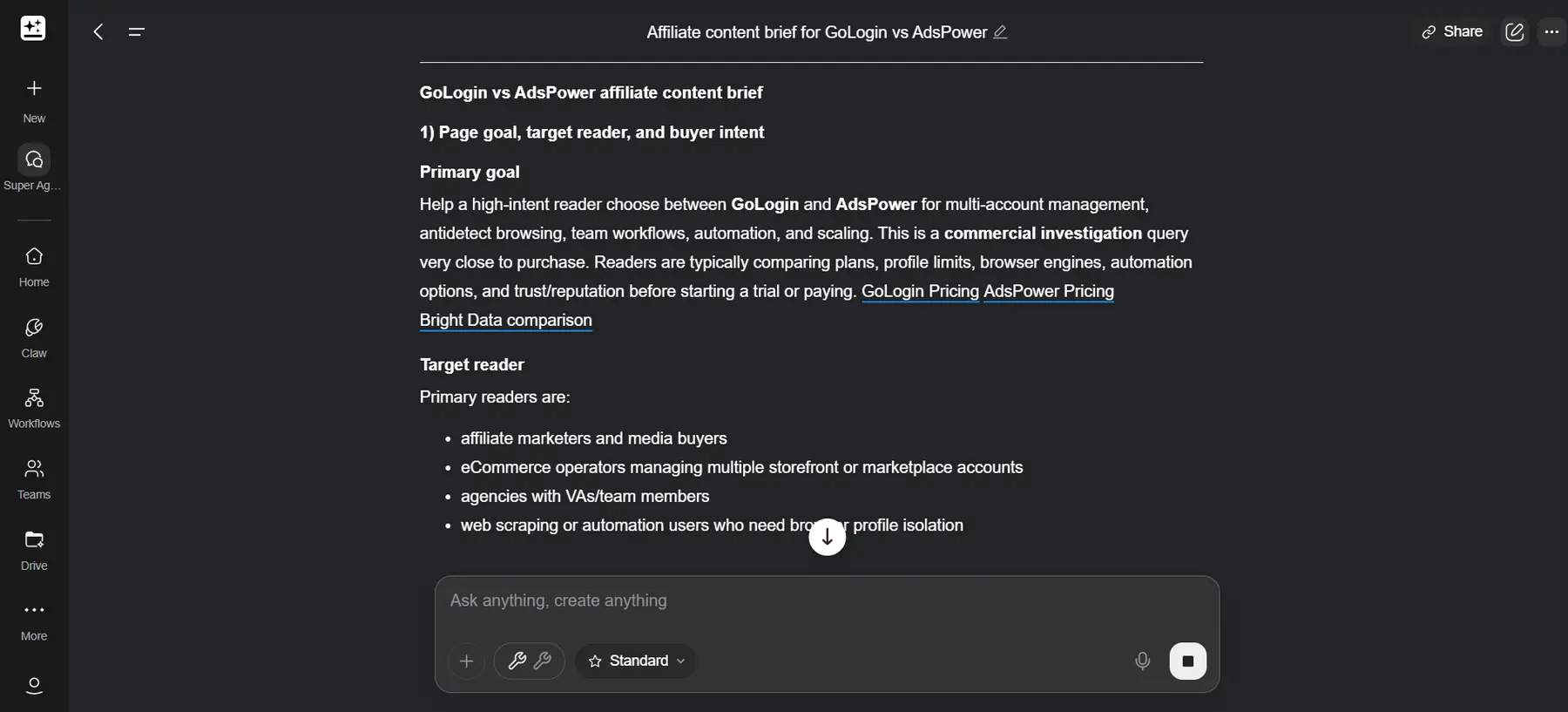Open the user profile icon
This screenshot has height=712, width=1568.
coord(34,686)
